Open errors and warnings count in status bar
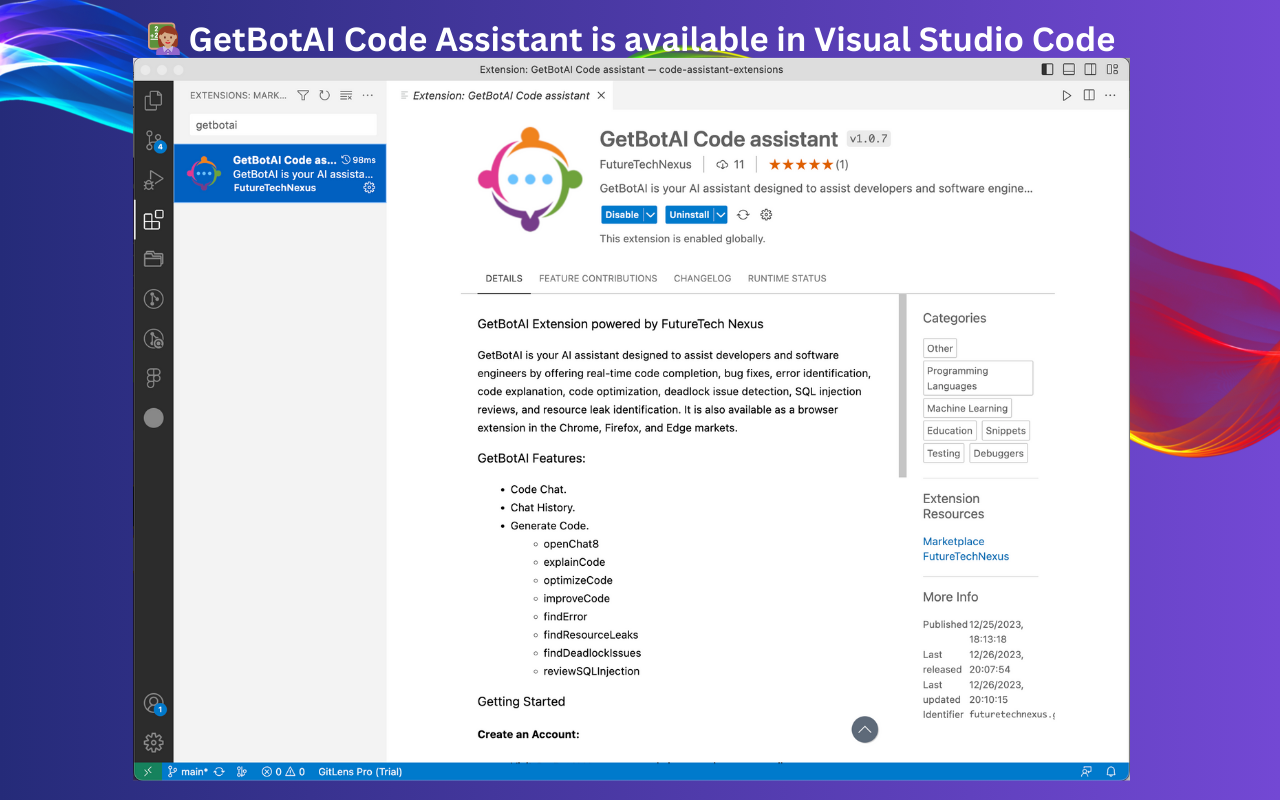The image size is (1280, 800). [283, 772]
